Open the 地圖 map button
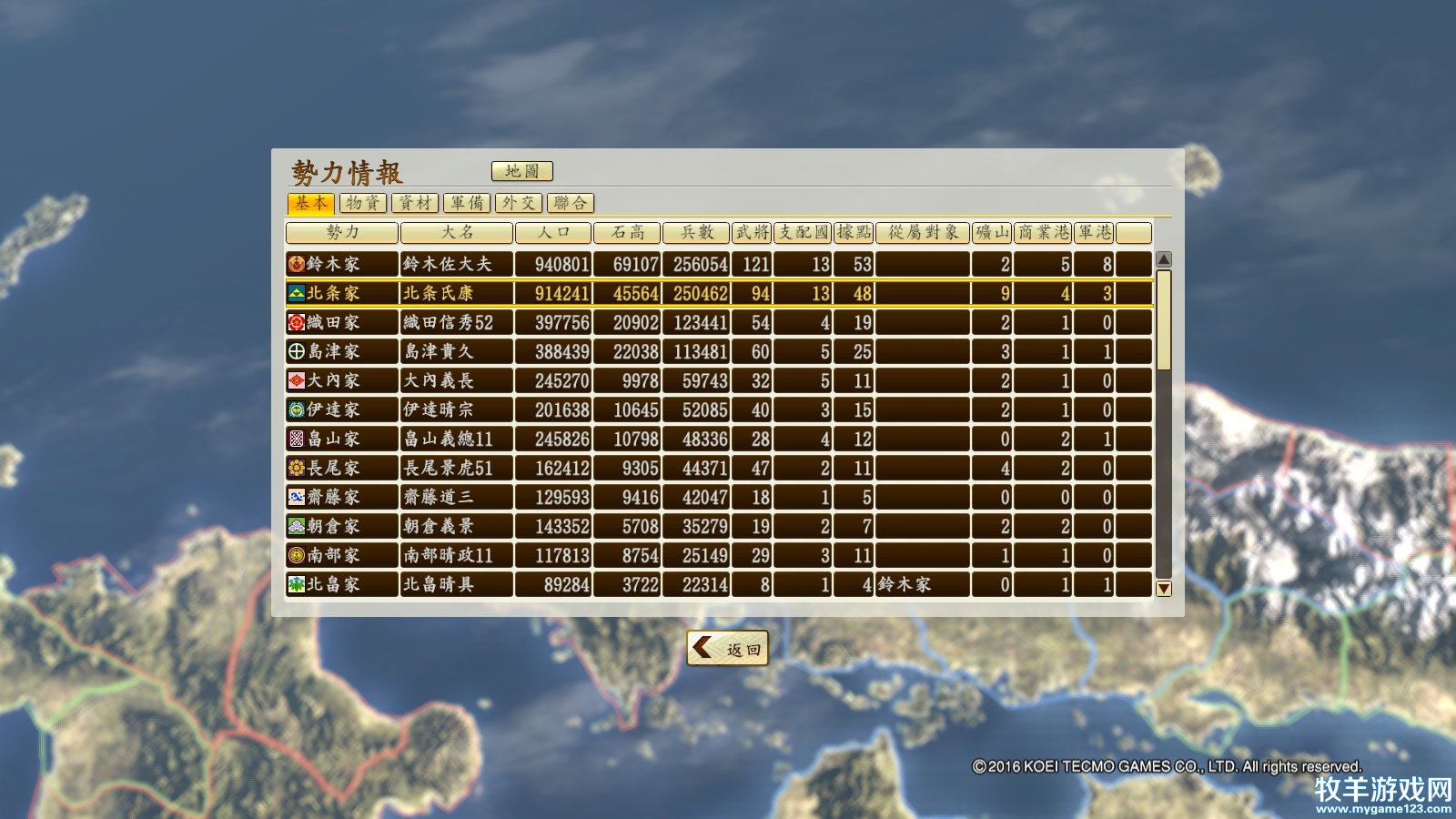 click(x=522, y=171)
